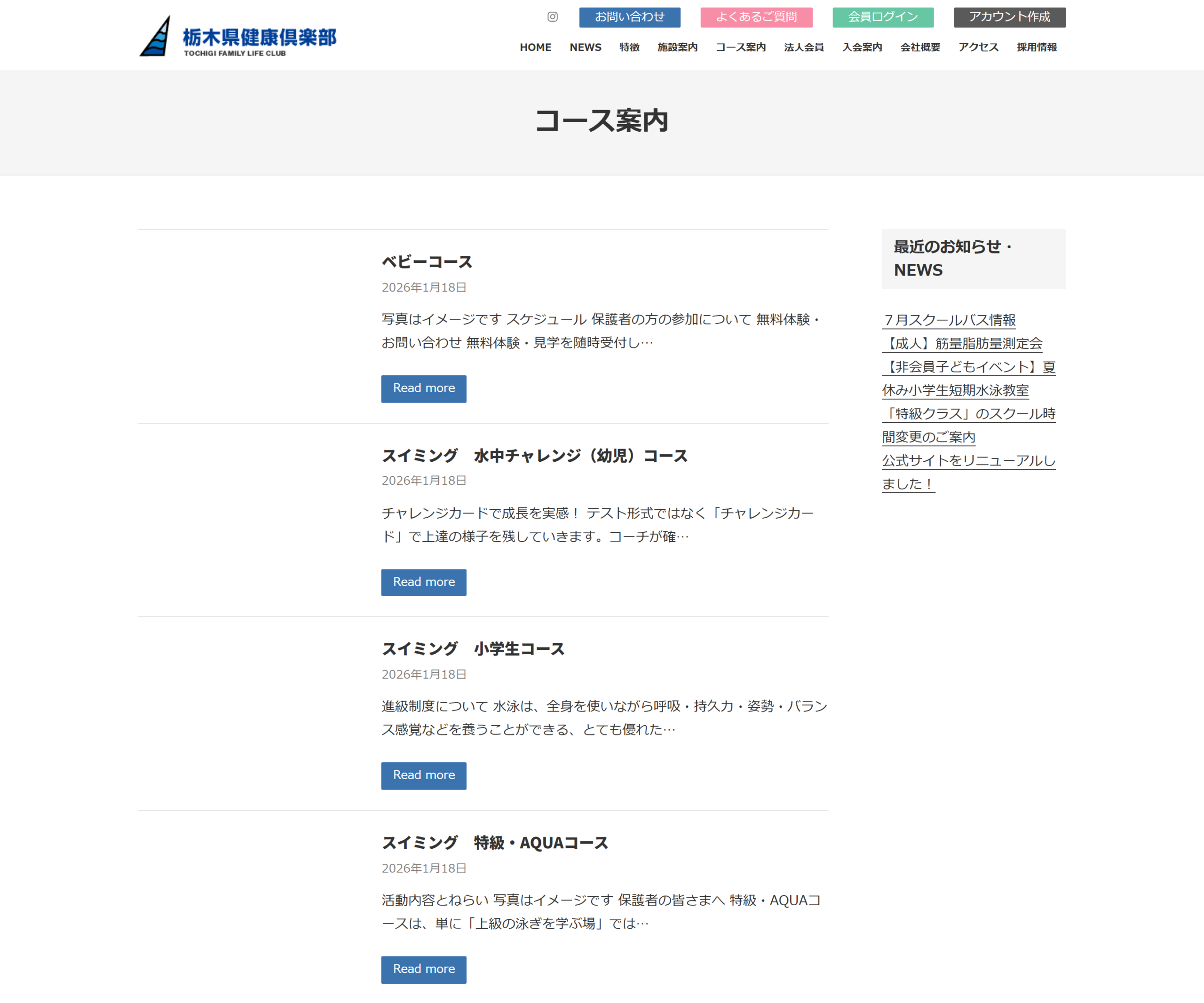This screenshot has height=1003, width=1204.
Task: Click excerpt starting 進級制度について
Action: click(x=604, y=718)
